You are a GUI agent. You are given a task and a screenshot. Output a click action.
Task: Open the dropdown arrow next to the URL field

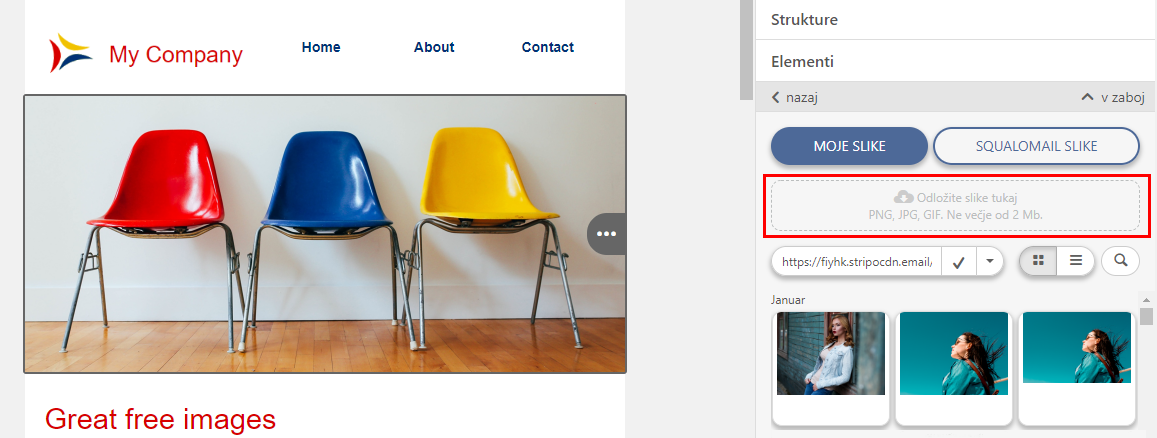pos(990,261)
